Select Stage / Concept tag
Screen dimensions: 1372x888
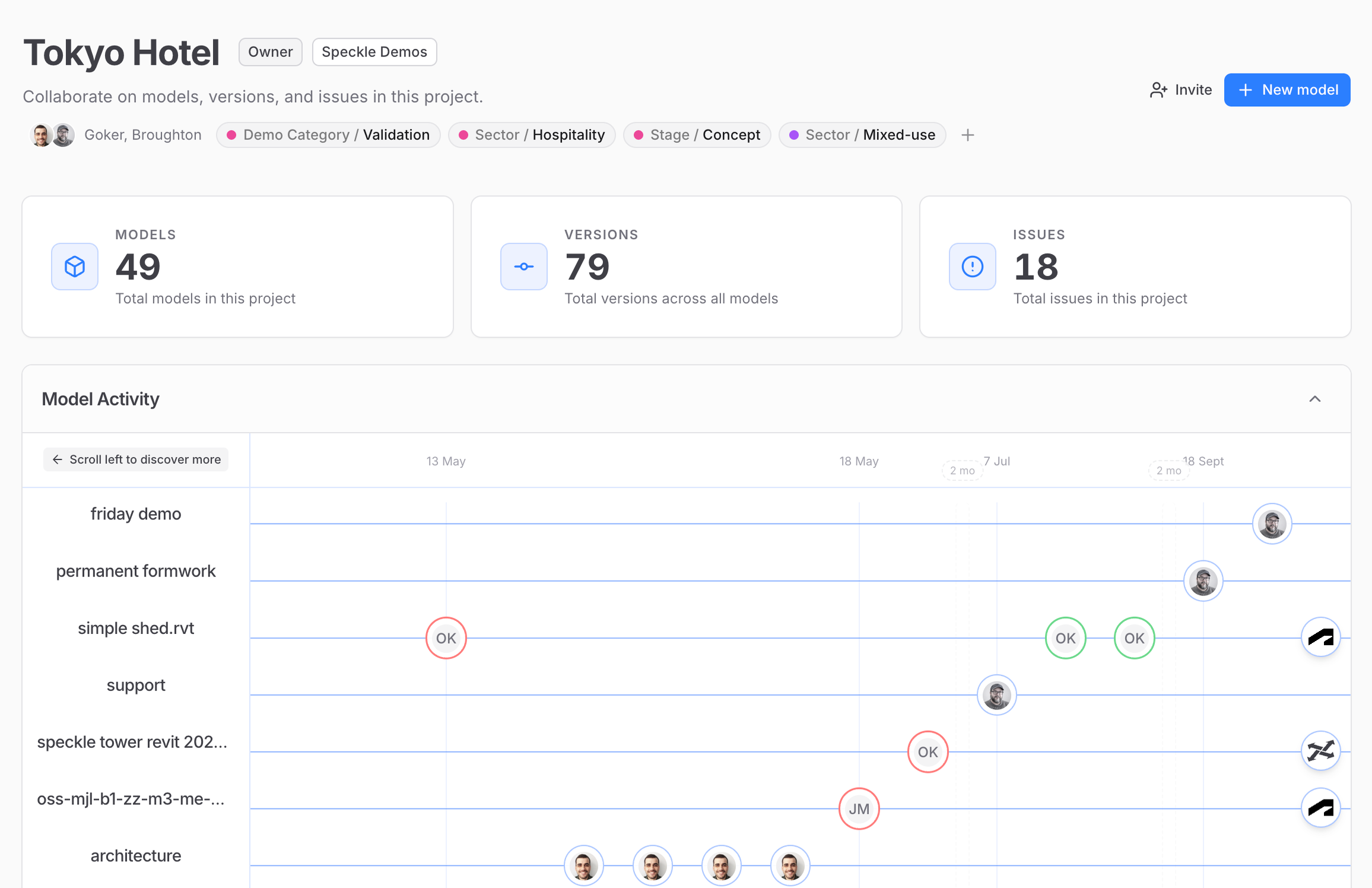697,135
